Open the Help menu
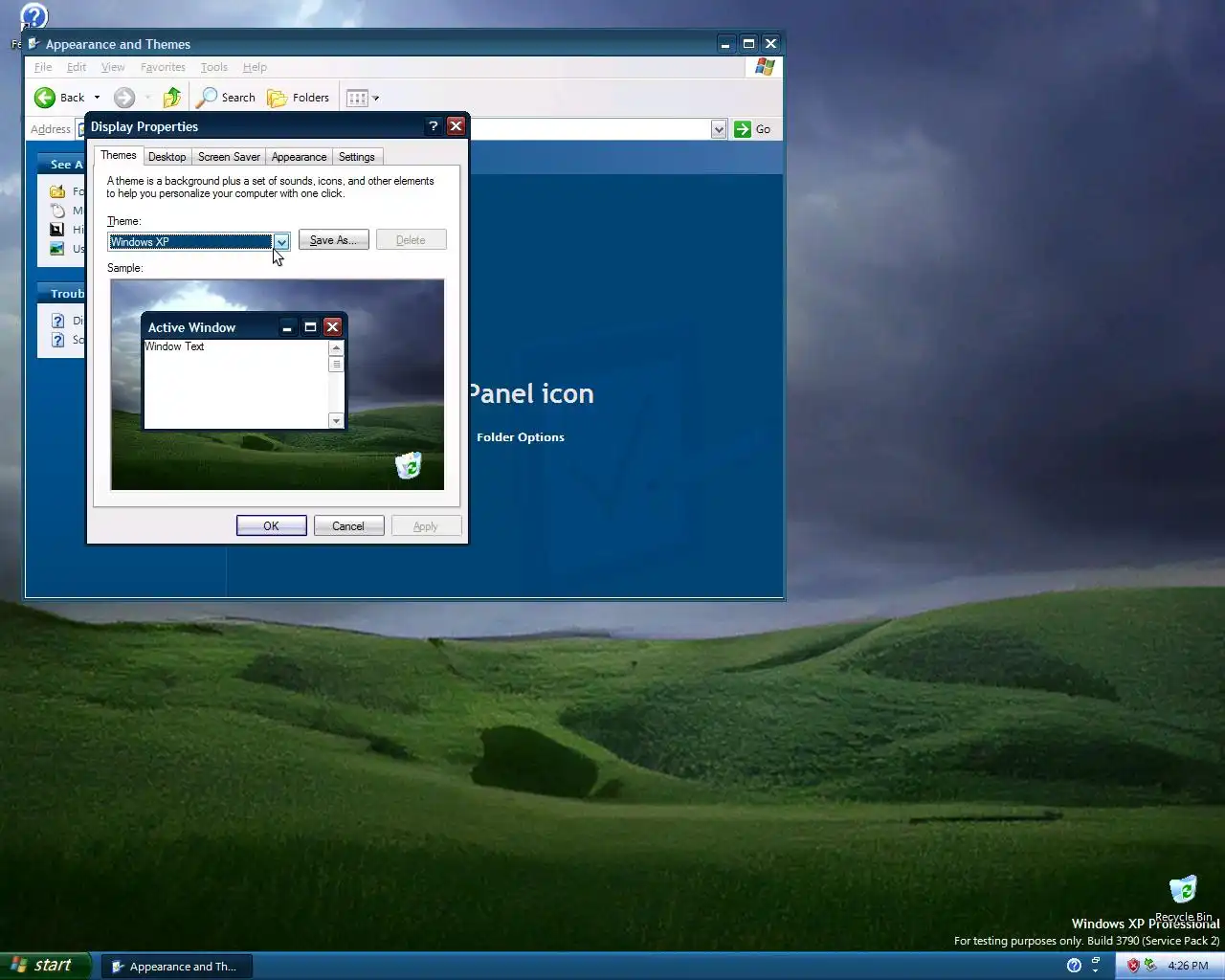Image resolution: width=1225 pixels, height=980 pixels. (x=255, y=67)
